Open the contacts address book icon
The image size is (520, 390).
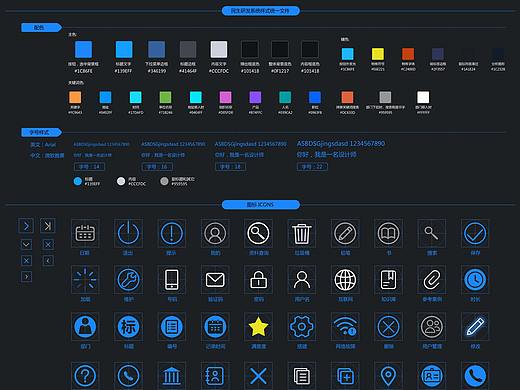pos(215,376)
